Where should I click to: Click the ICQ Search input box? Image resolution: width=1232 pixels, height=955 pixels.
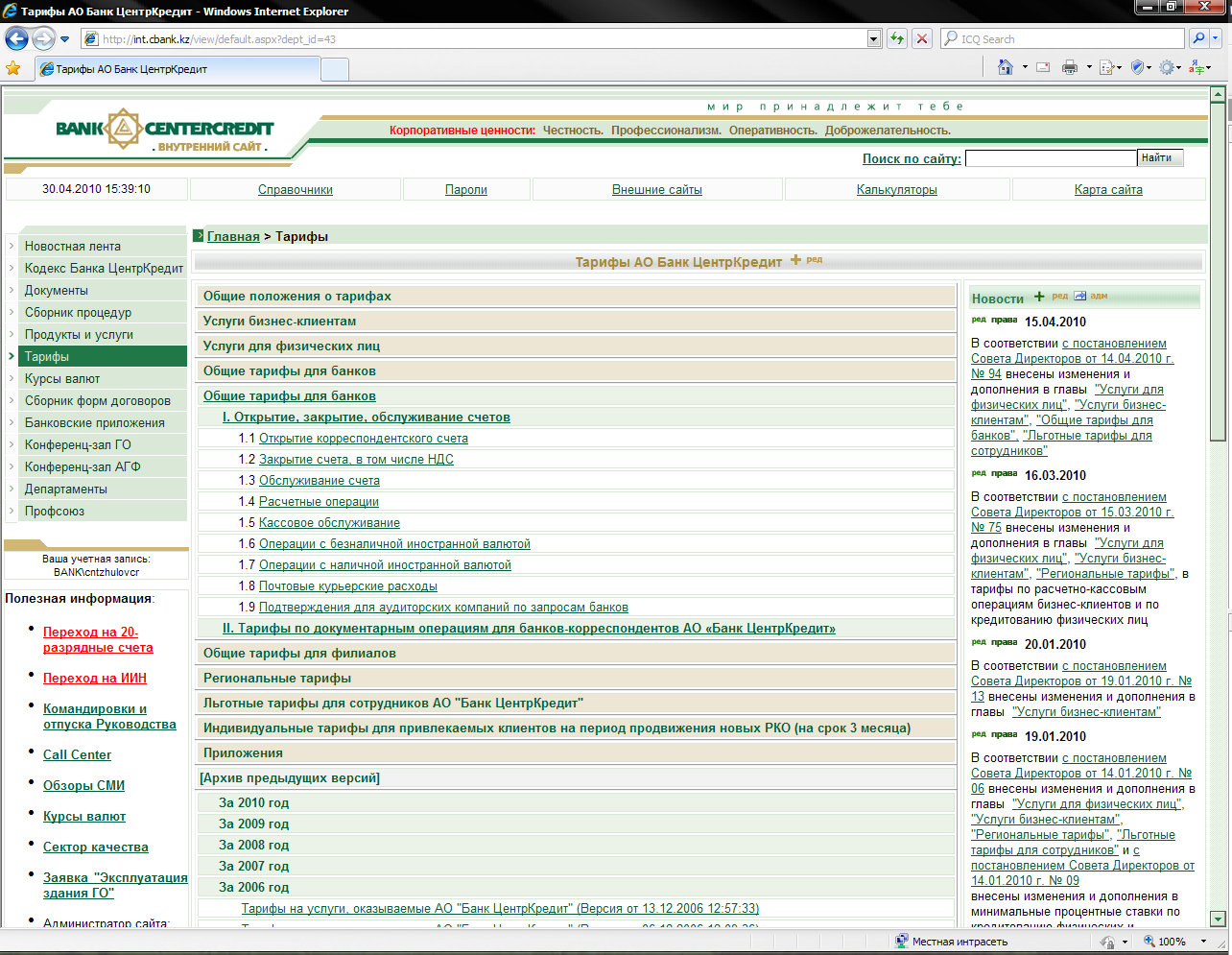pyautogui.click(x=1062, y=38)
